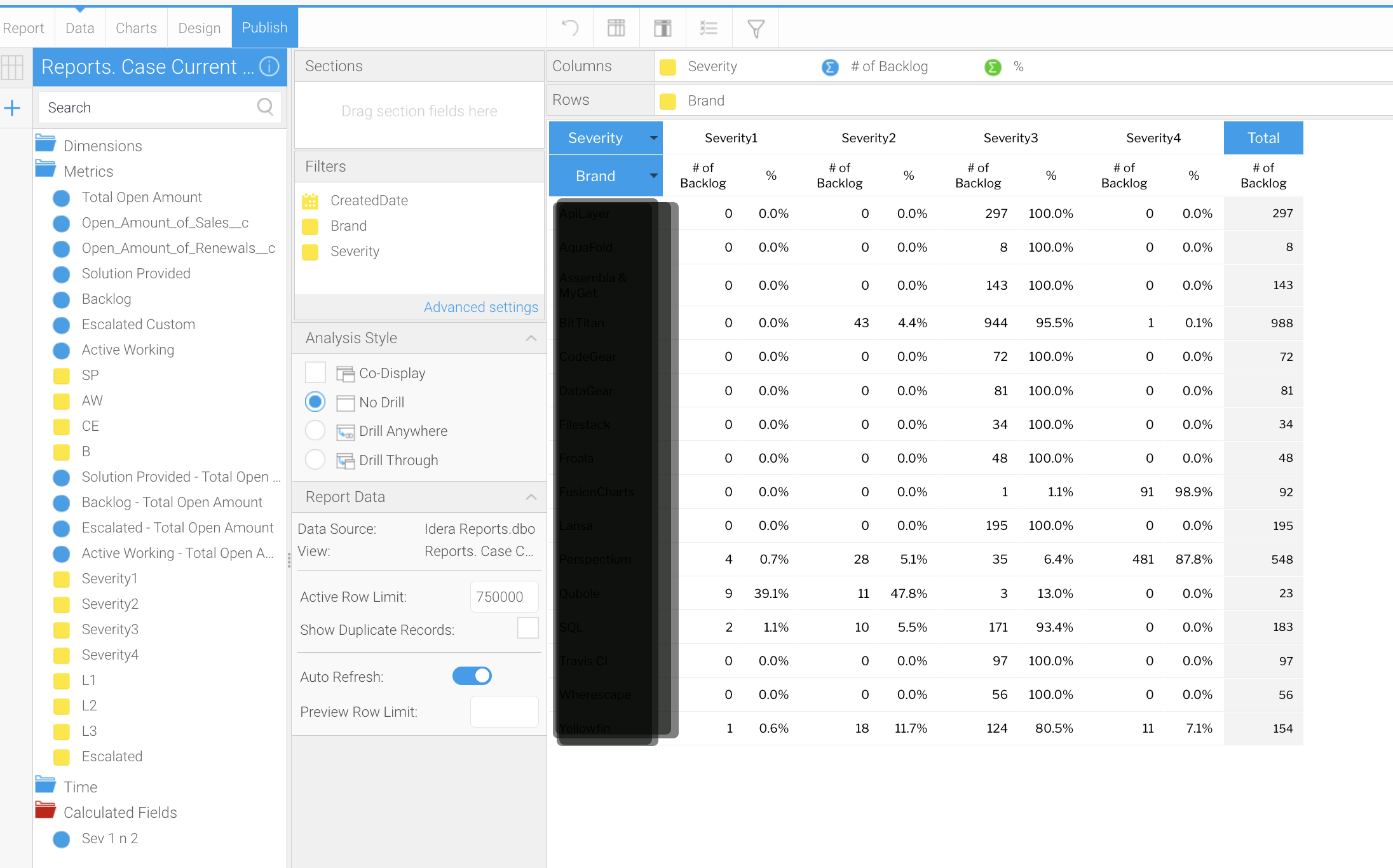Image resolution: width=1393 pixels, height=868 pixels.
Task: Switch to the Charts tab
Action: click(x=136, y=28)
